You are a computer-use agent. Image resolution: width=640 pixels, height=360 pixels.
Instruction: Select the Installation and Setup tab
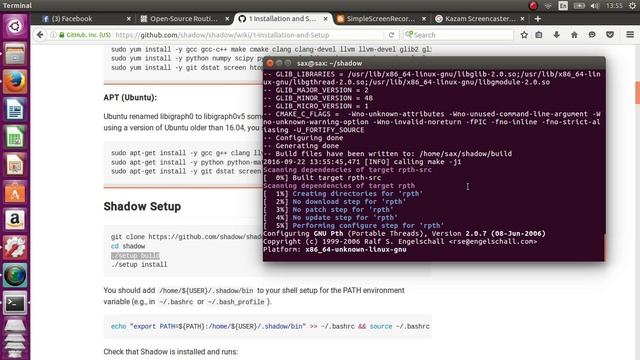click(282, 19)
